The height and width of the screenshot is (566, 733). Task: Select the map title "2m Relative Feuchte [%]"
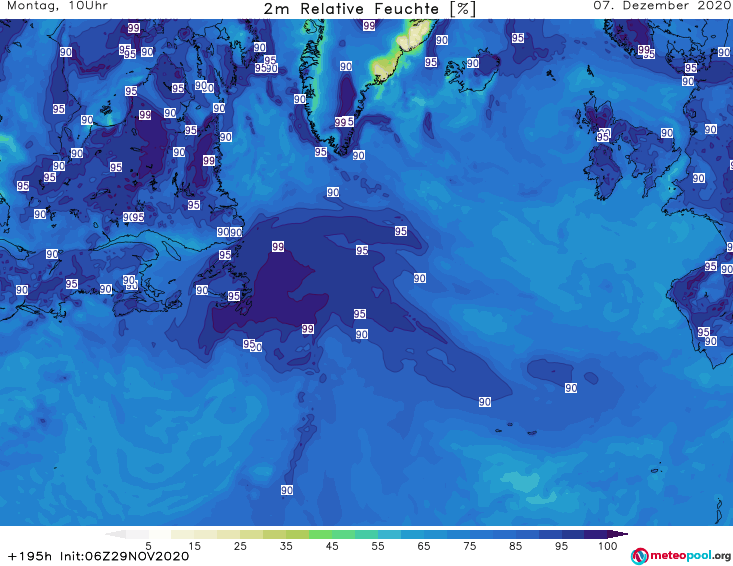pos(369,9)
